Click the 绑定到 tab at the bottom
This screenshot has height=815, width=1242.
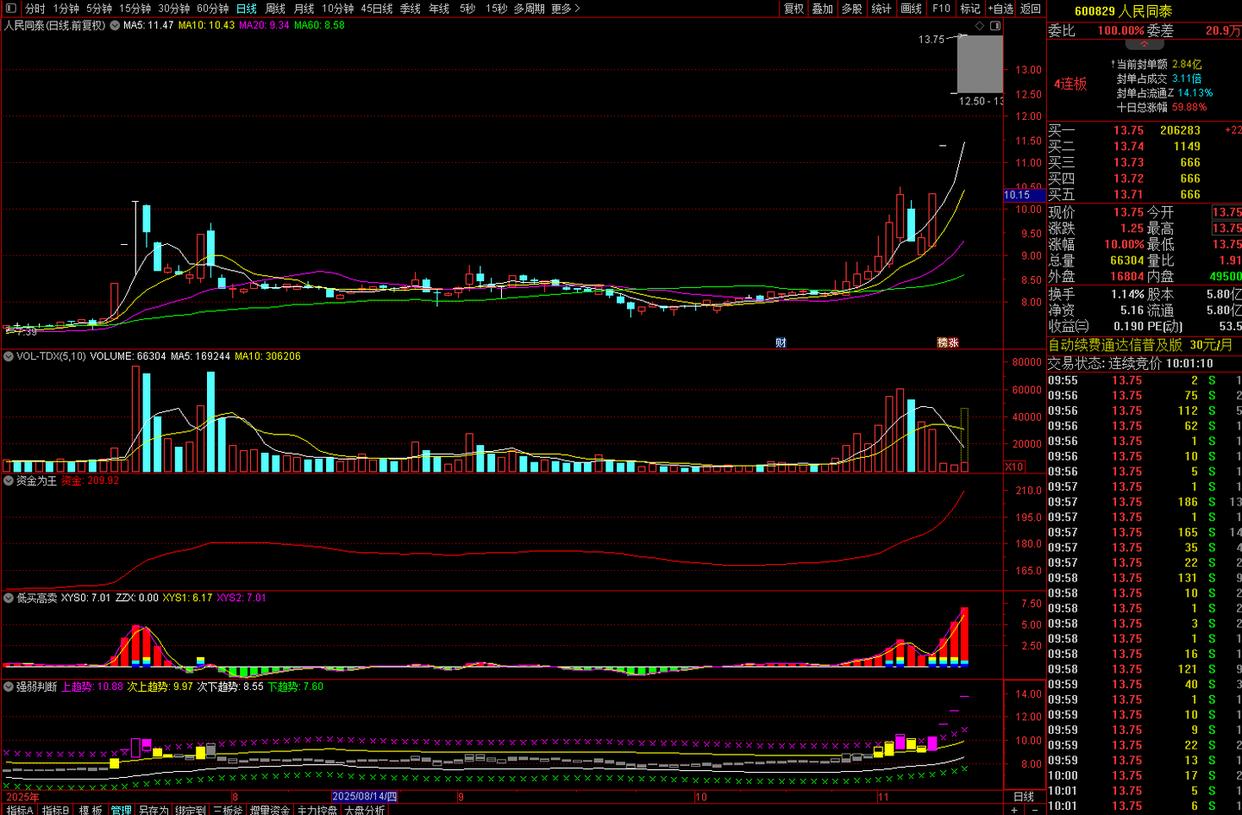point(190,810)
